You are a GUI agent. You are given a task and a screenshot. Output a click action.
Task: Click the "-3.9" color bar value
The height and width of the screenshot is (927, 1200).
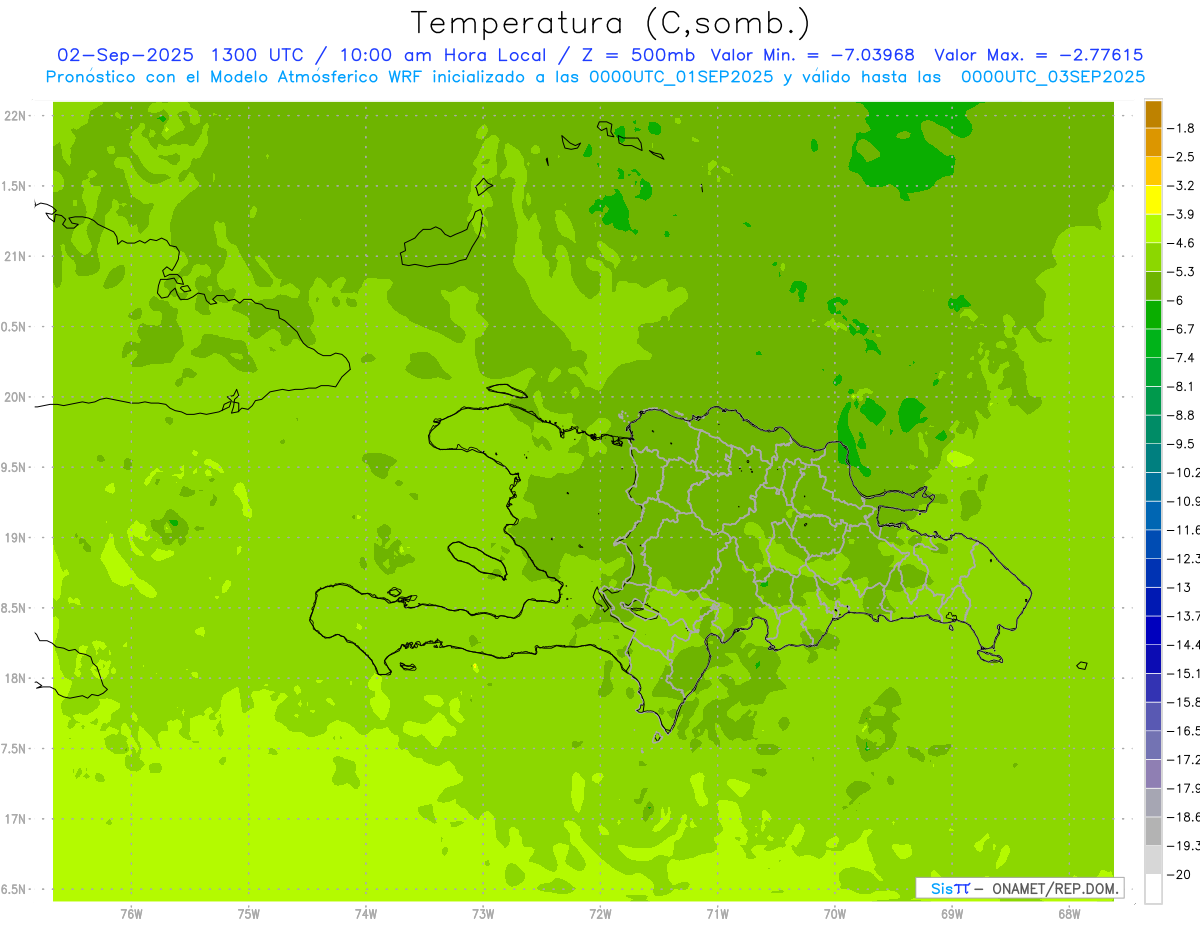click(1181, 214)
